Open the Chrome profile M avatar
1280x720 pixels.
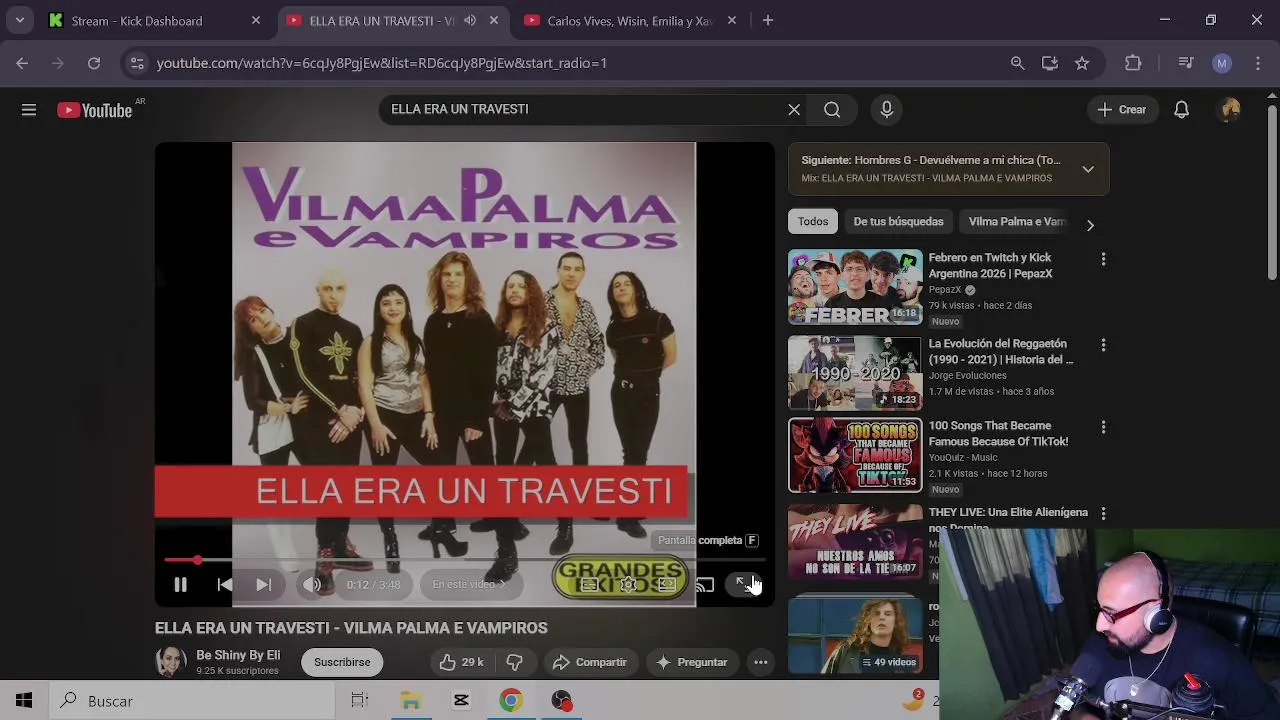tap(1221, 63)
